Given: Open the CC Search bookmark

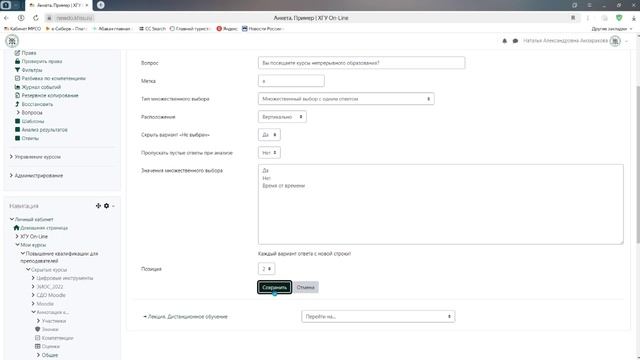Looking at the screenshot, I should coord(152,29).
